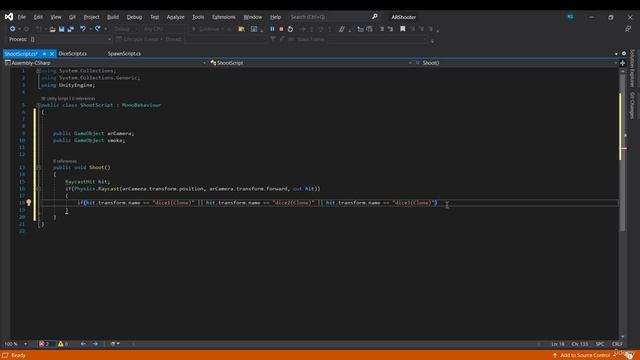
Task: Open the Solution Explorer side tab
Action: point(632,68)
